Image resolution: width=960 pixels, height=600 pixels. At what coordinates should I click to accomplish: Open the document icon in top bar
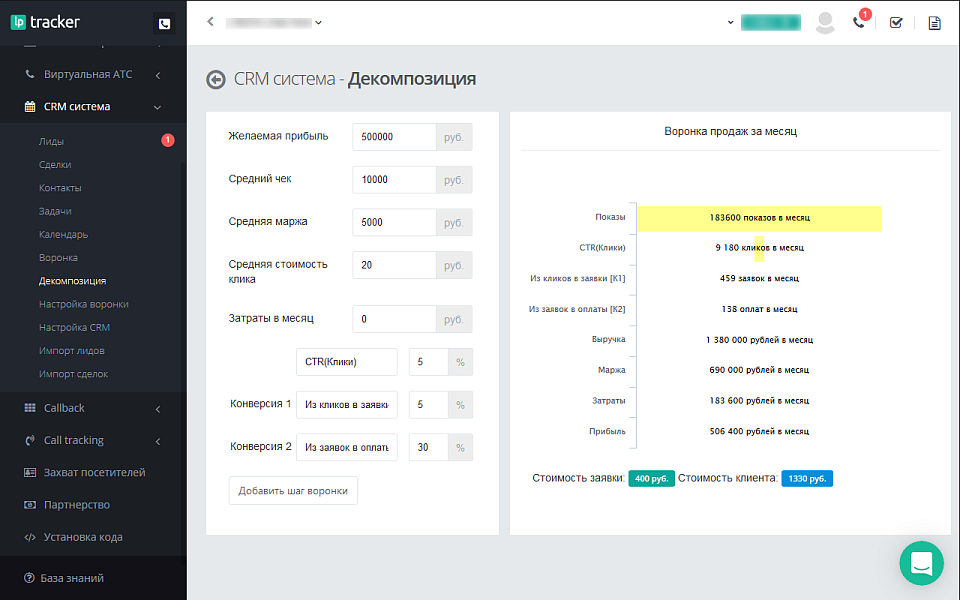click(x=934, y=21)
